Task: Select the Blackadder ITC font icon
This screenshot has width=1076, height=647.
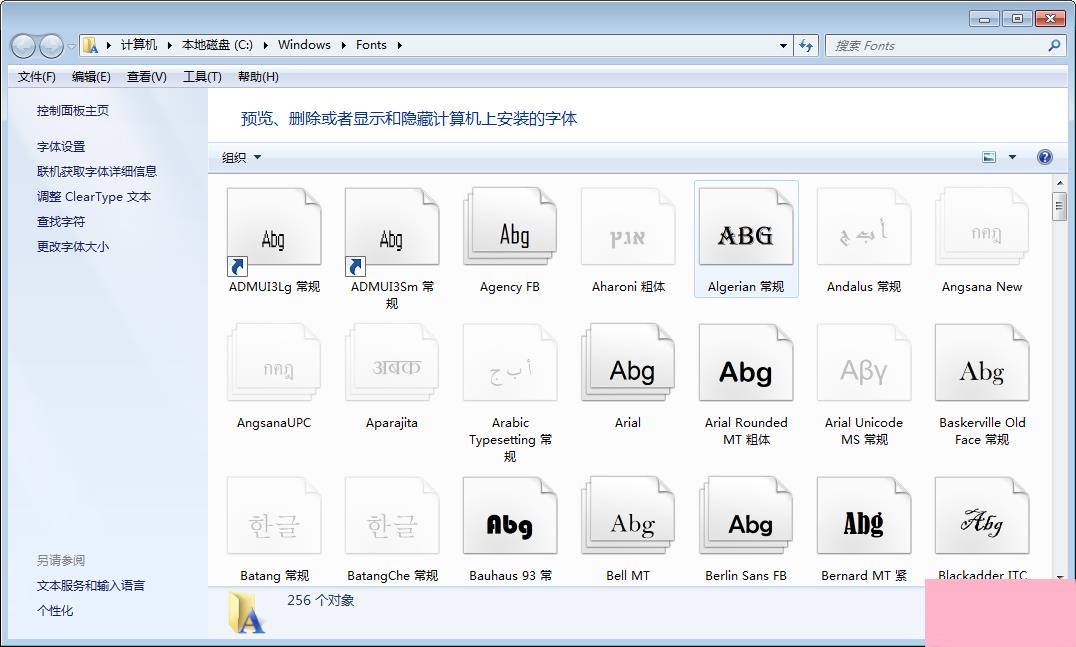Action: [982, 516]
